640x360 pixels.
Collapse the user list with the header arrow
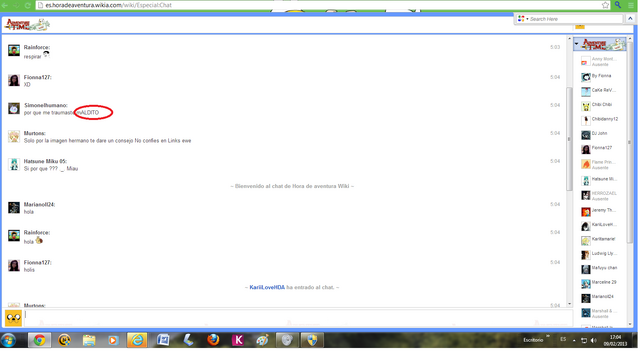[x=576, y=44]
